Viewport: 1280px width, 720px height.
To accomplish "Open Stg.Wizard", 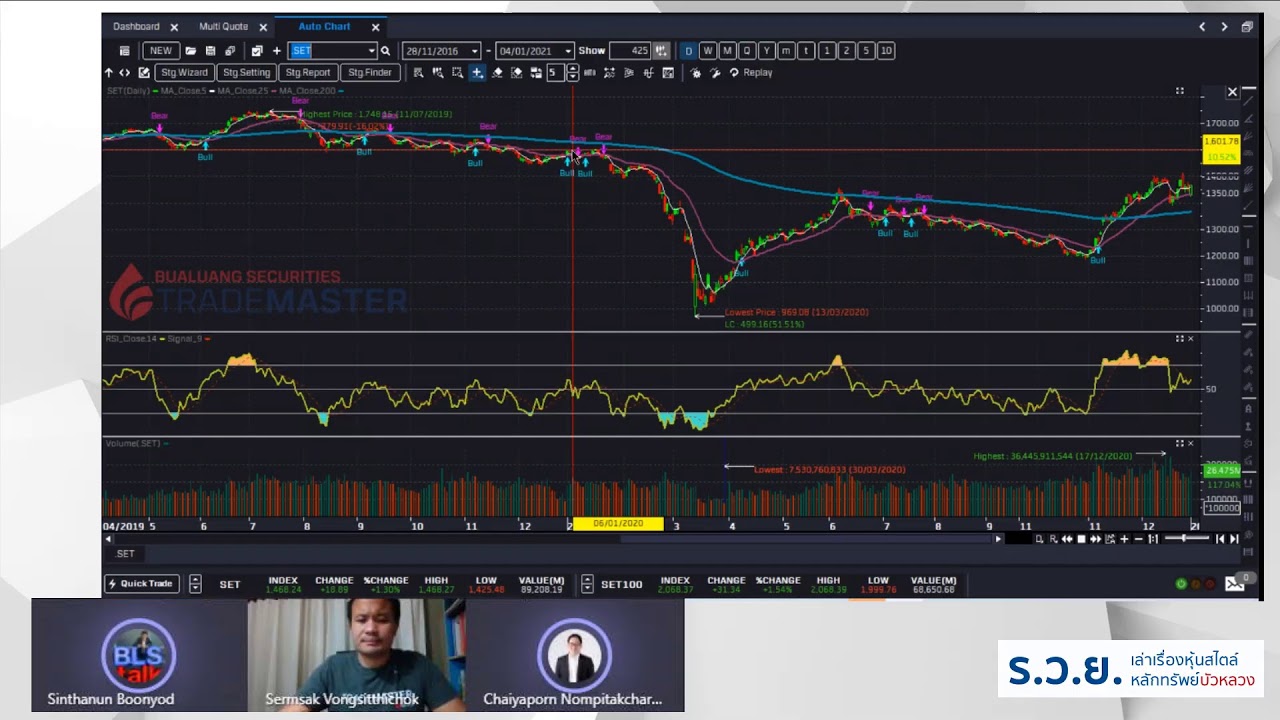I will tap(184, 73).
